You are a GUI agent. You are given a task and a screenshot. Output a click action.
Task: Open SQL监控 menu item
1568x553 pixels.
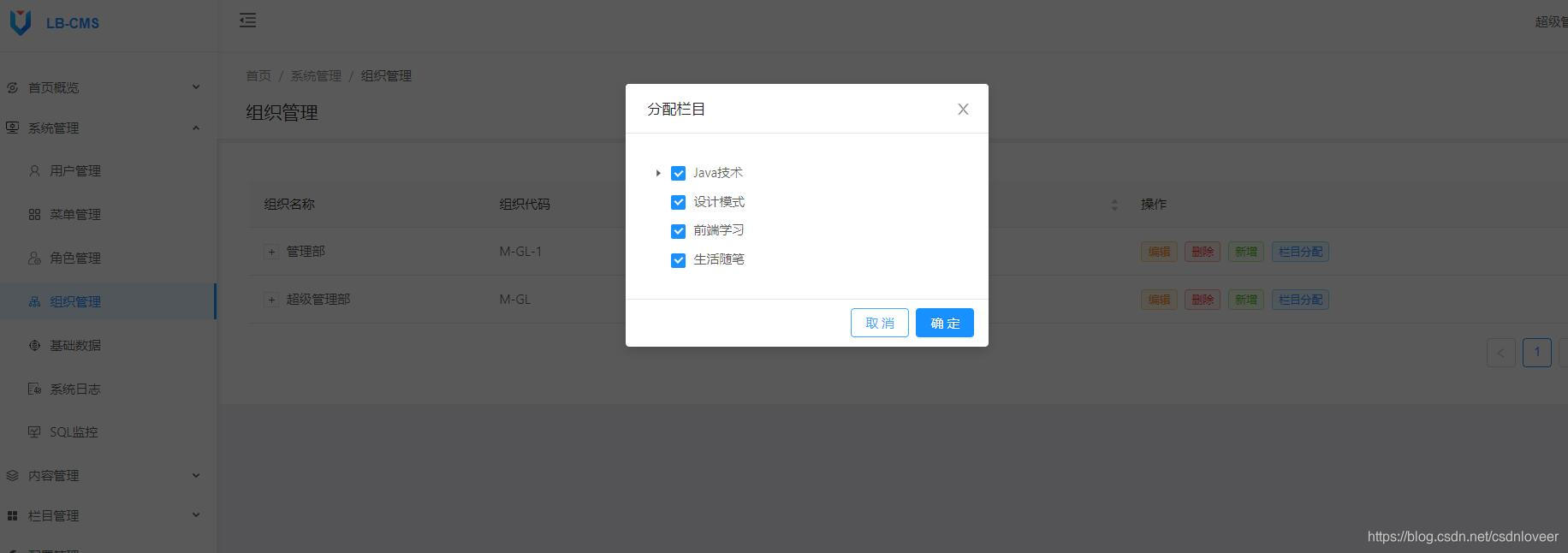[108, 431]
